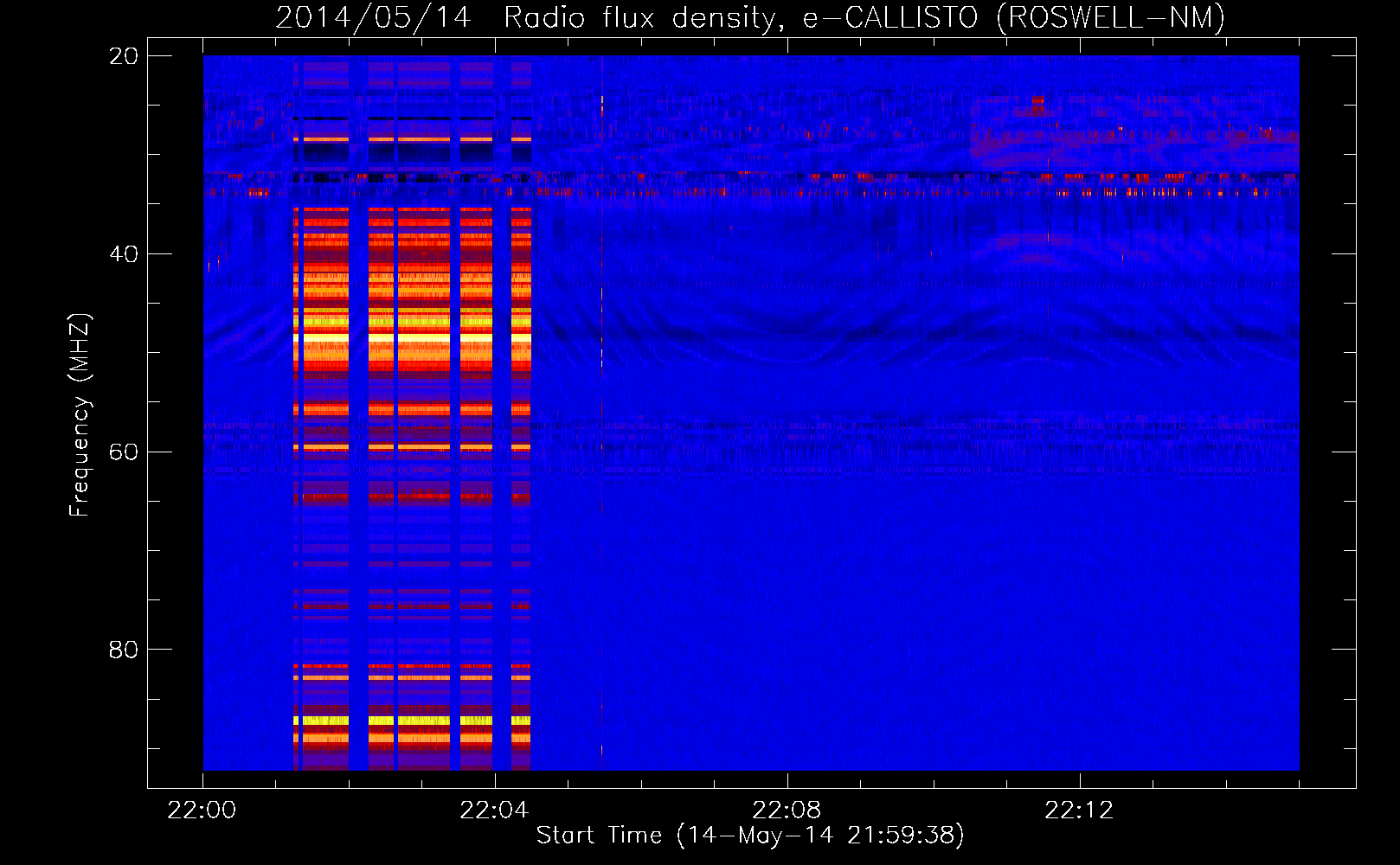Click the 20 MHz frequency tick label
Viewport: 1400px width, 865px height.
click(124, 56)
